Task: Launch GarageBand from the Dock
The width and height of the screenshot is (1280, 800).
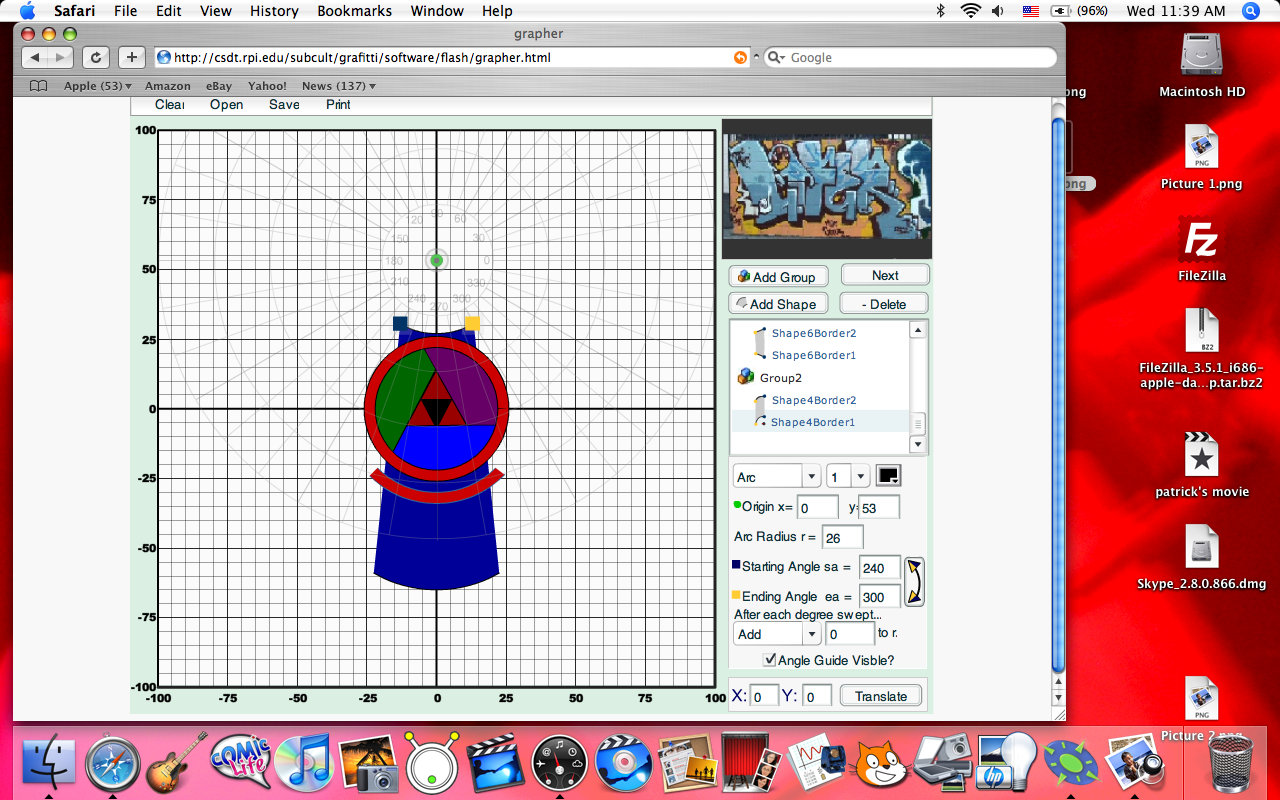Action: pyautogui.click(x=177, y=765)
